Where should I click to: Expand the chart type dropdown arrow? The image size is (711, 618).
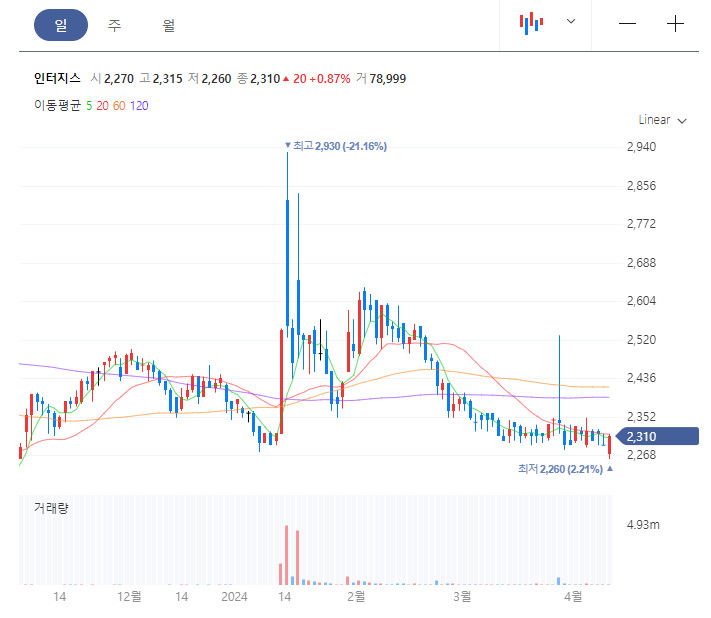[571, 21]
